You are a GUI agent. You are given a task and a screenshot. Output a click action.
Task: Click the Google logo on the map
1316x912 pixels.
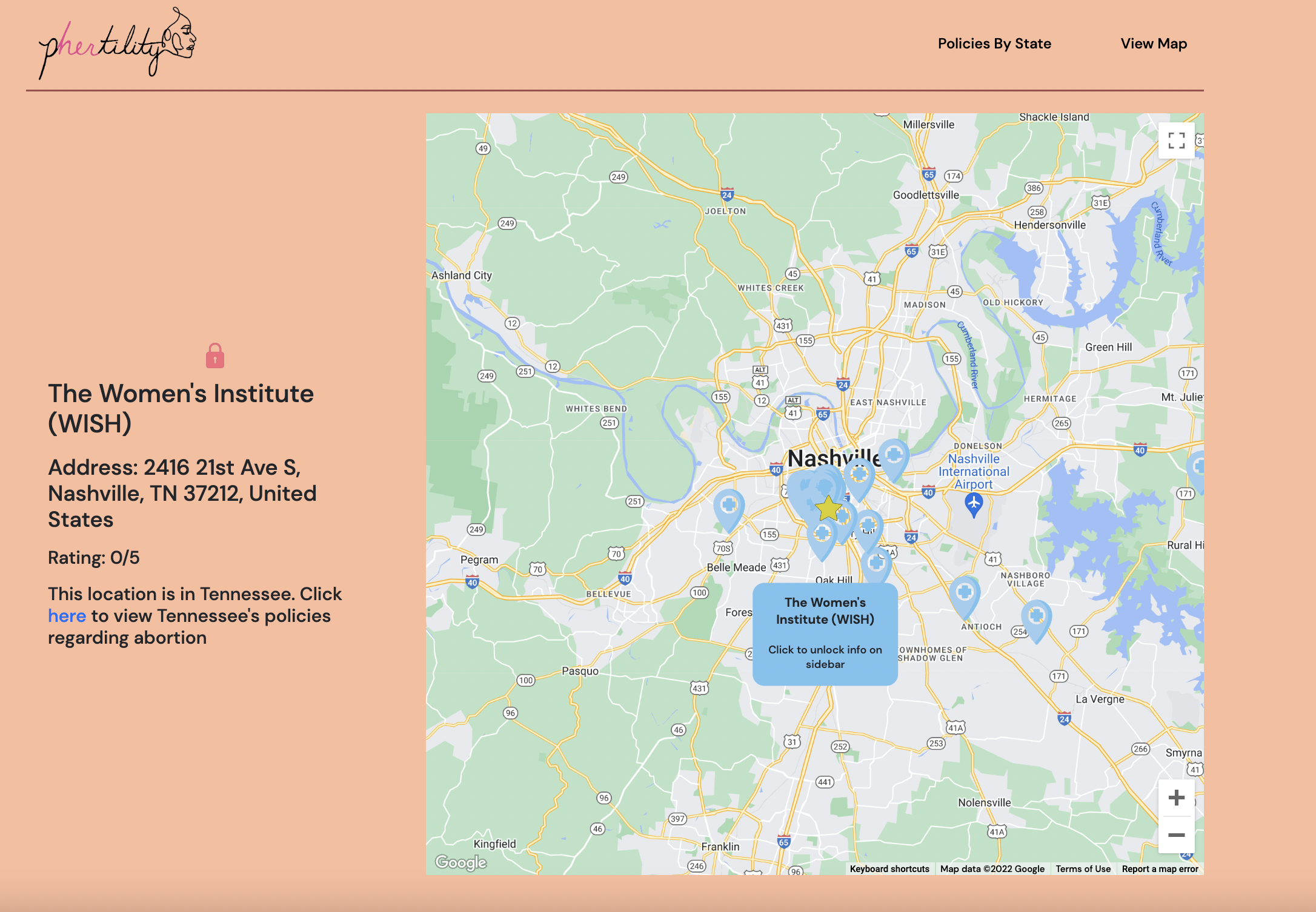[x=461, y=862]
